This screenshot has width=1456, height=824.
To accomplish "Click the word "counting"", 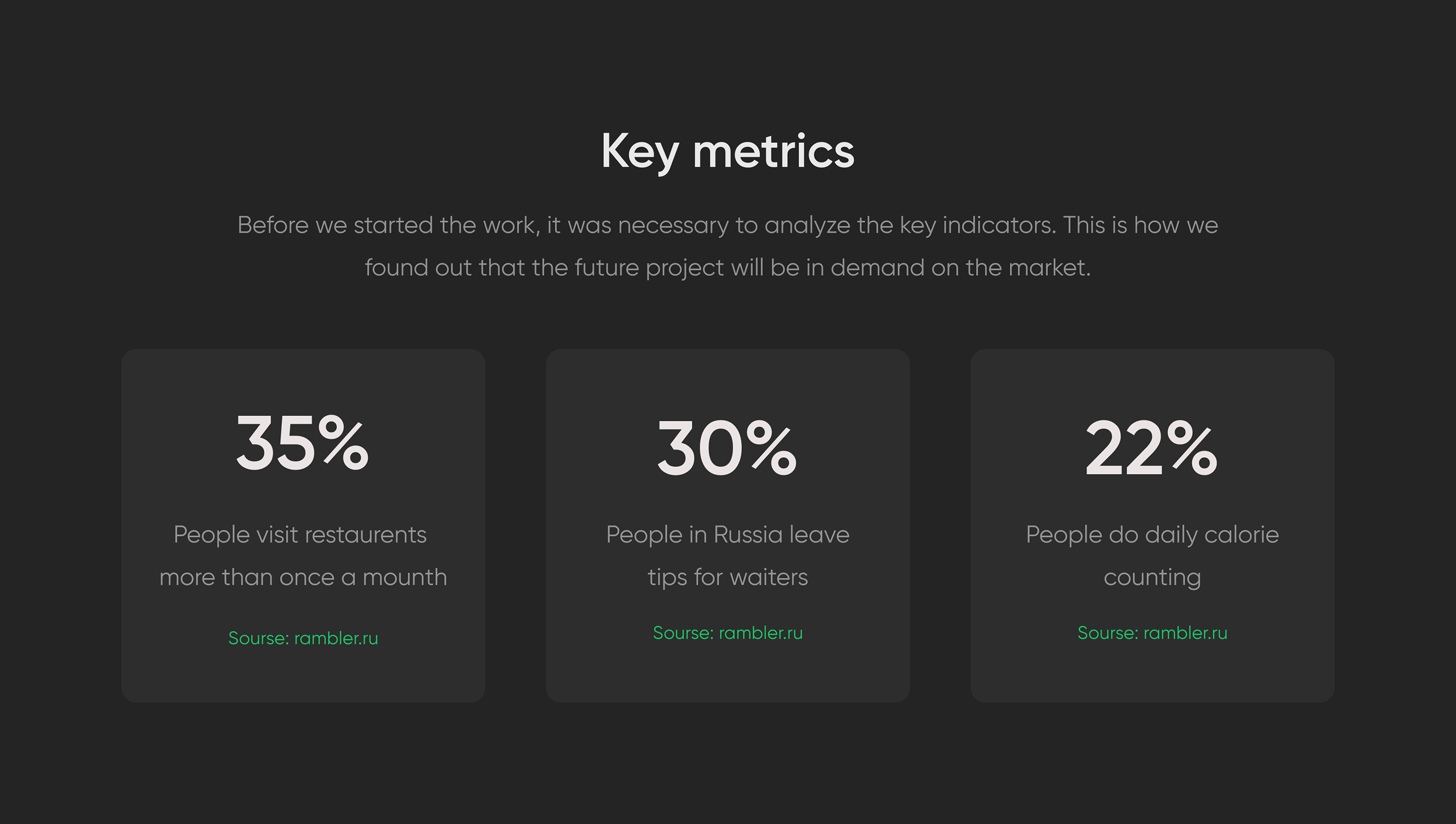I will [1152, 577].
